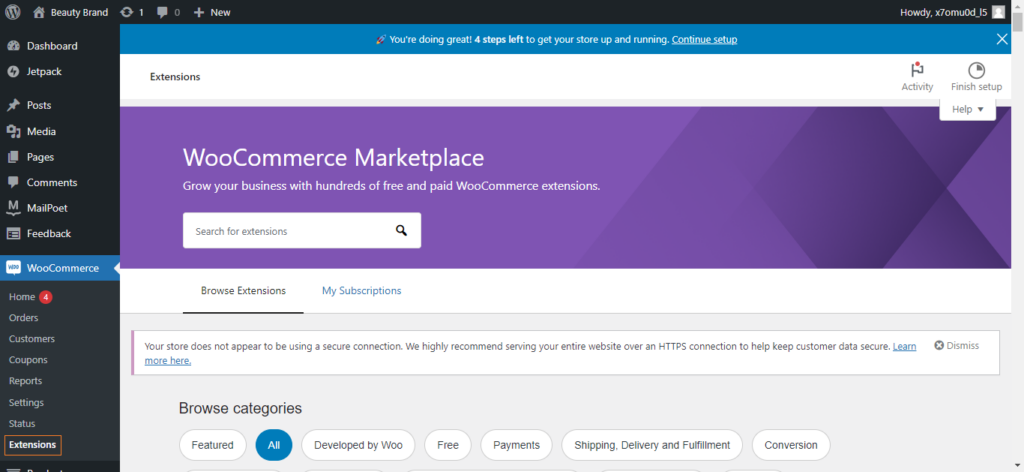Viewport: 1024px width, 472px height.
Task: Select Shipping, Delivery and Fulfillment category
Action: tap(652, 445)
